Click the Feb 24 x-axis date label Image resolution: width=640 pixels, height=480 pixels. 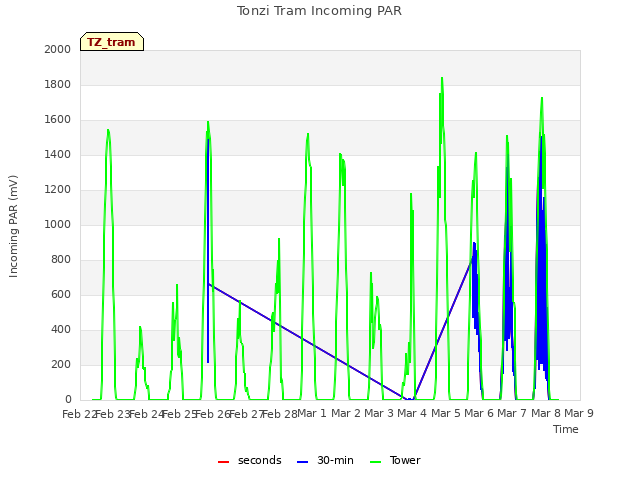(146, 414)
